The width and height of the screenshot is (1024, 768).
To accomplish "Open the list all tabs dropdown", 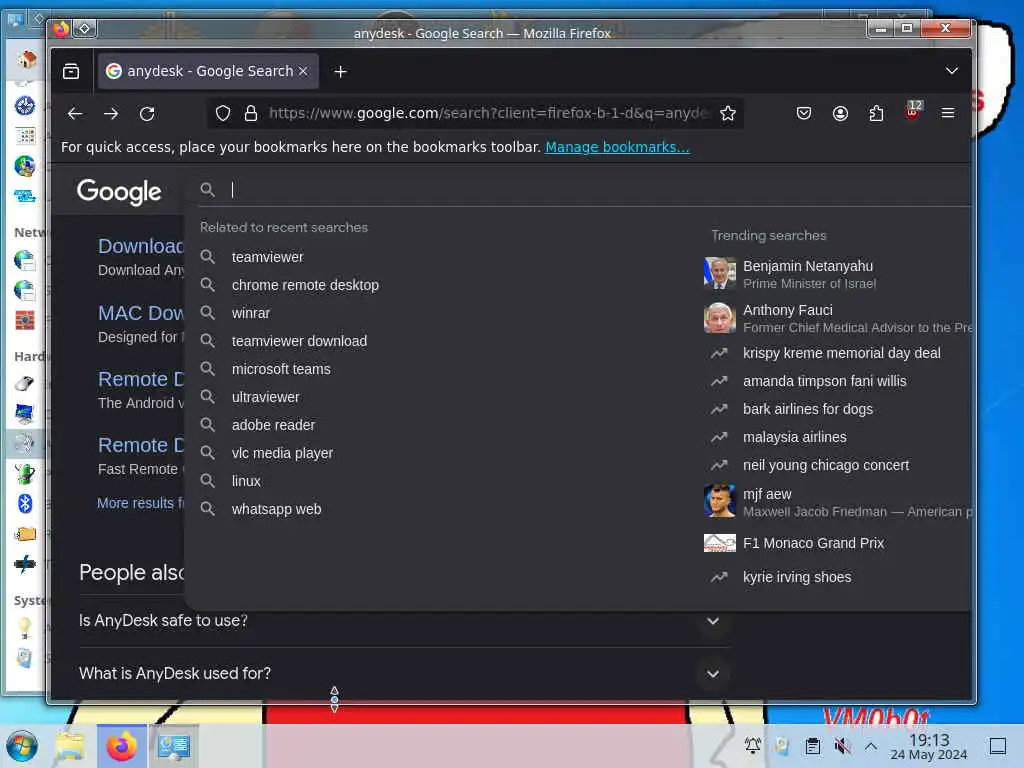I will click(952, 71).
